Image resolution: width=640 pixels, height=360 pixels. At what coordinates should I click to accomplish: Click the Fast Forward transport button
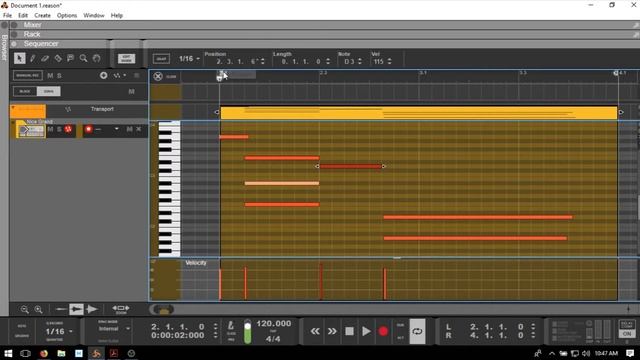point(332,331)
